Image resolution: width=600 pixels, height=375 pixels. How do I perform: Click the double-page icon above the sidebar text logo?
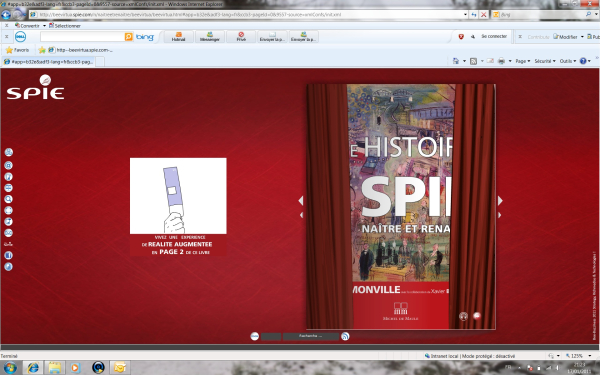[8, 233]
